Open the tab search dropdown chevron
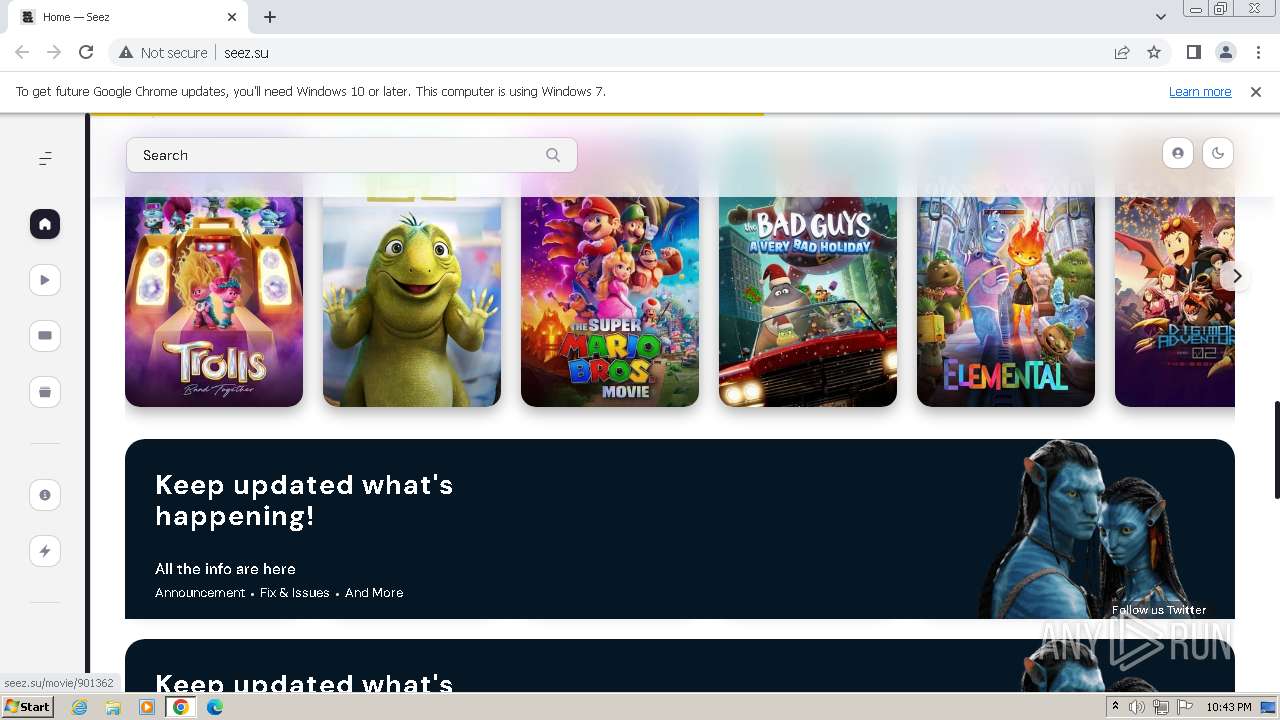This screenshot has width=1280, height=720. pos(1160,17)
